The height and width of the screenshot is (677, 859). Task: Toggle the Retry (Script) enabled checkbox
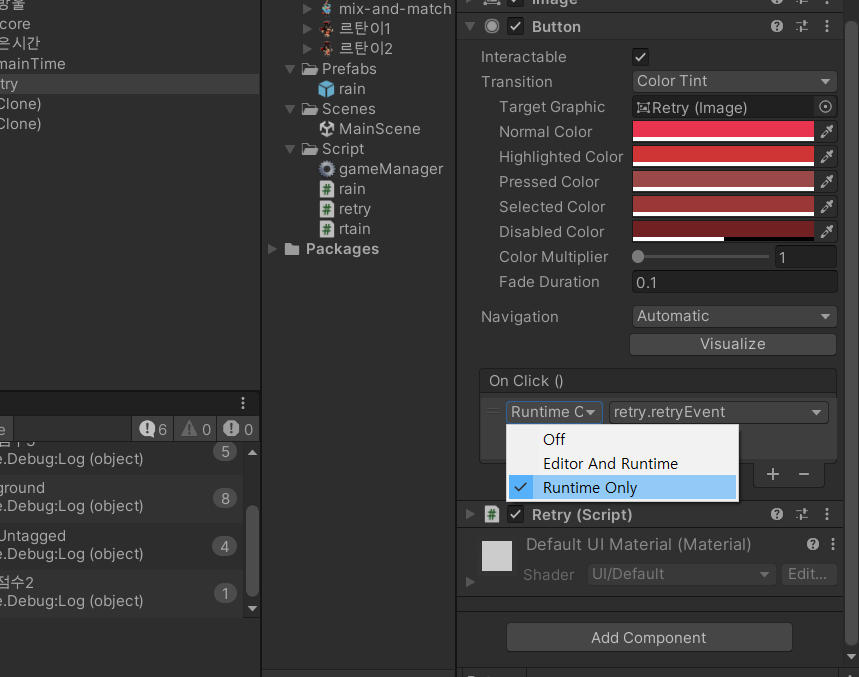point(516,514)
